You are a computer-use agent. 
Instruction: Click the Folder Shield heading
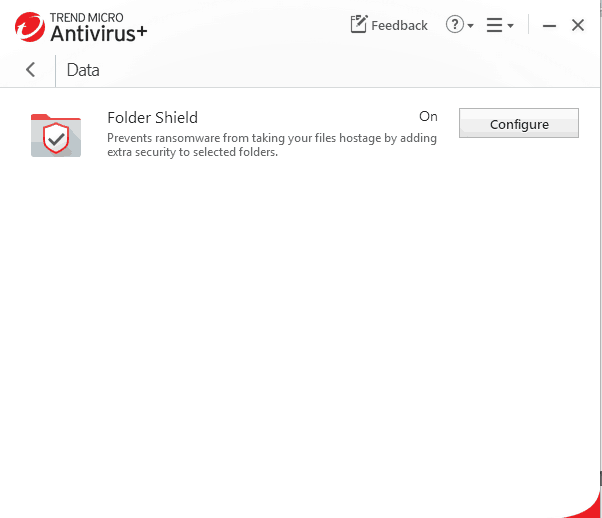(x=152, y=118)
